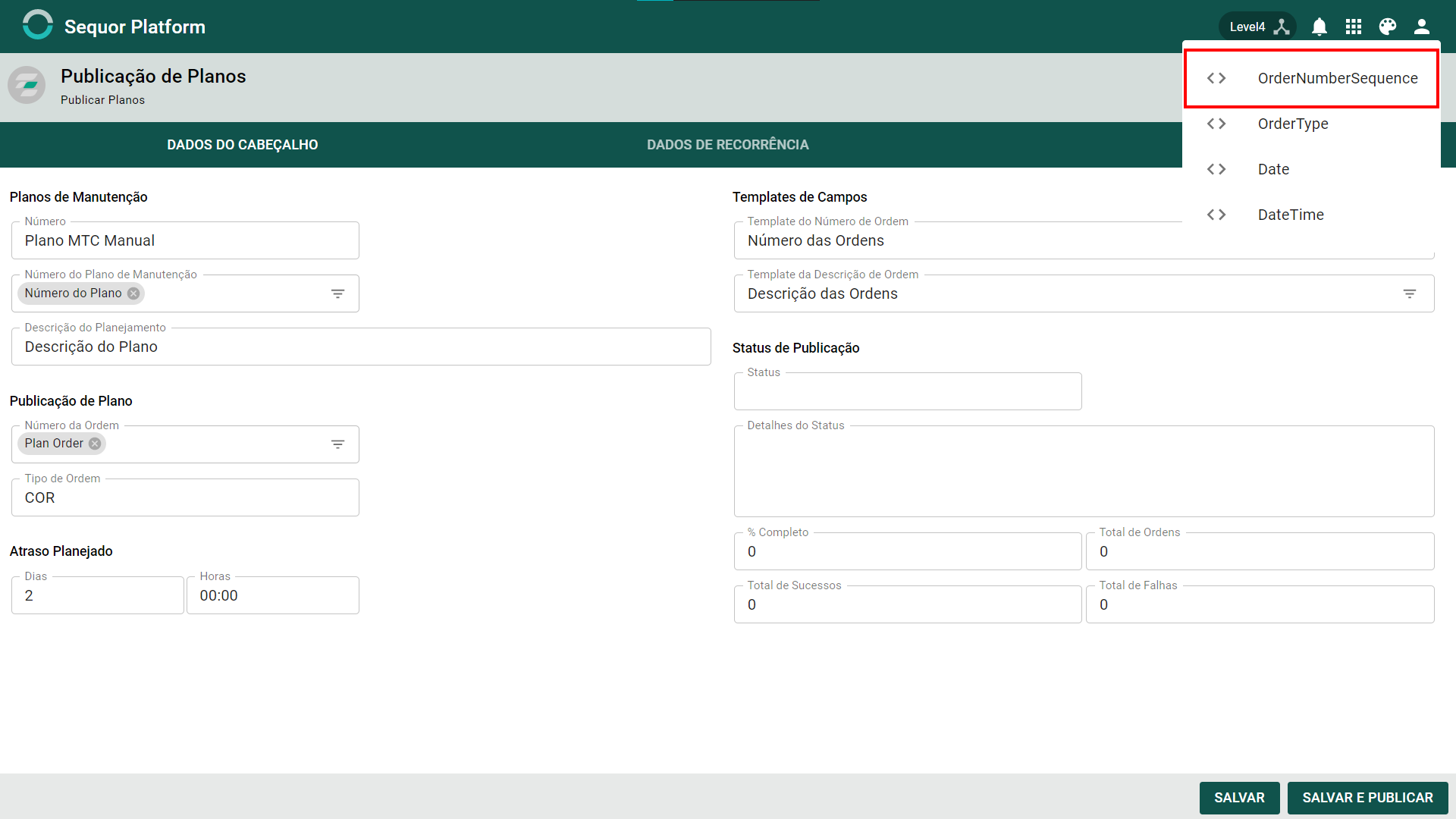Open the notifications bell
This screenshot has width=1456, height=819.
pos(1319,27)
